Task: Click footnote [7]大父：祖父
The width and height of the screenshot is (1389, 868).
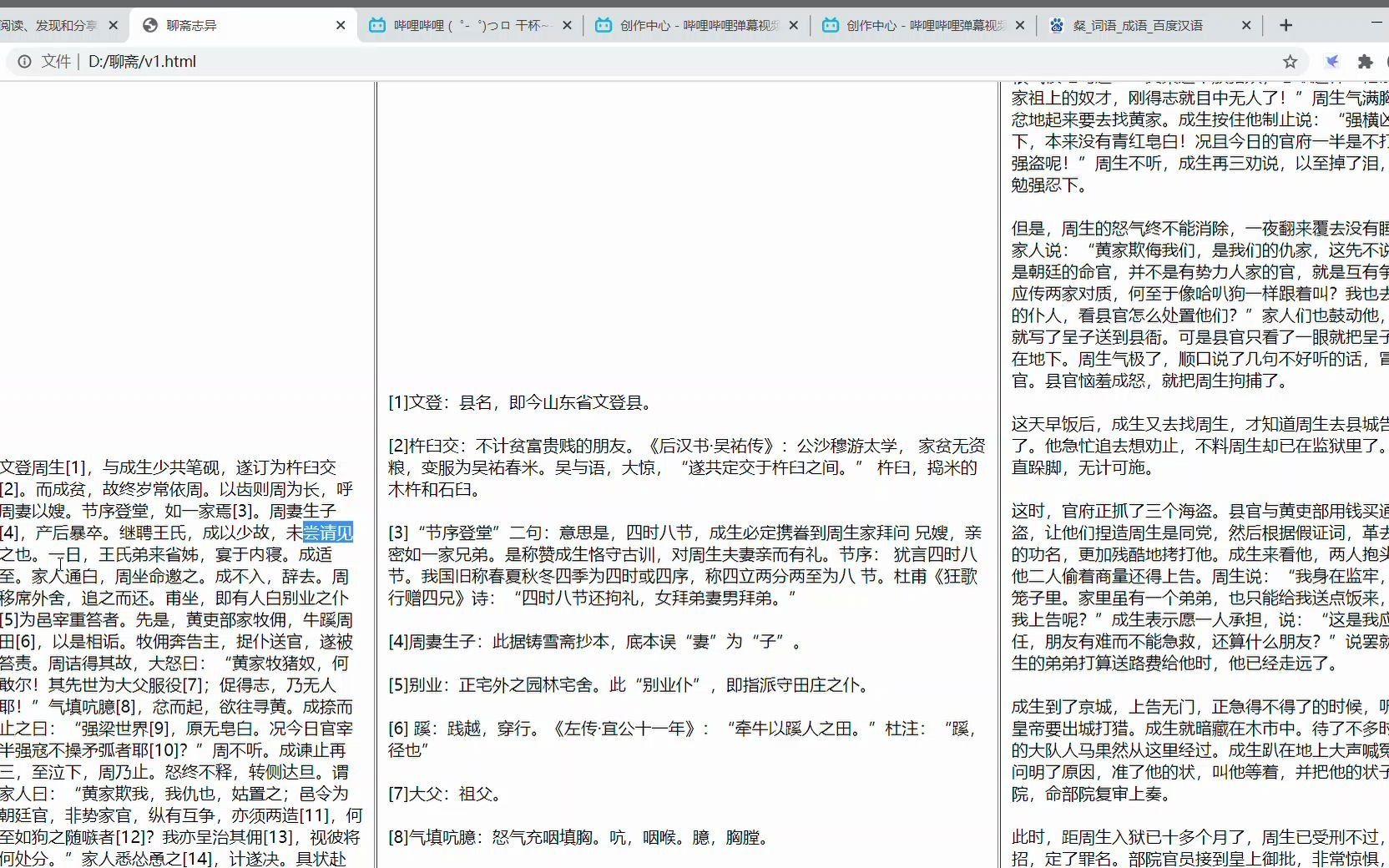Action: 447,794
